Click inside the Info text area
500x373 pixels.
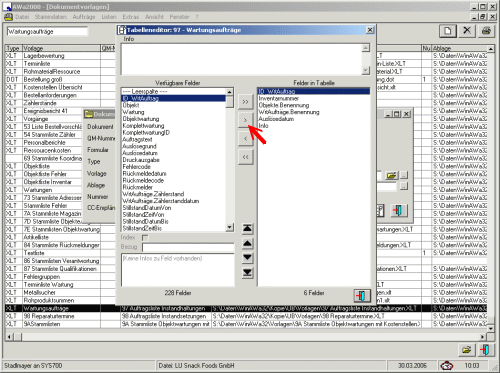coord(242,59)
